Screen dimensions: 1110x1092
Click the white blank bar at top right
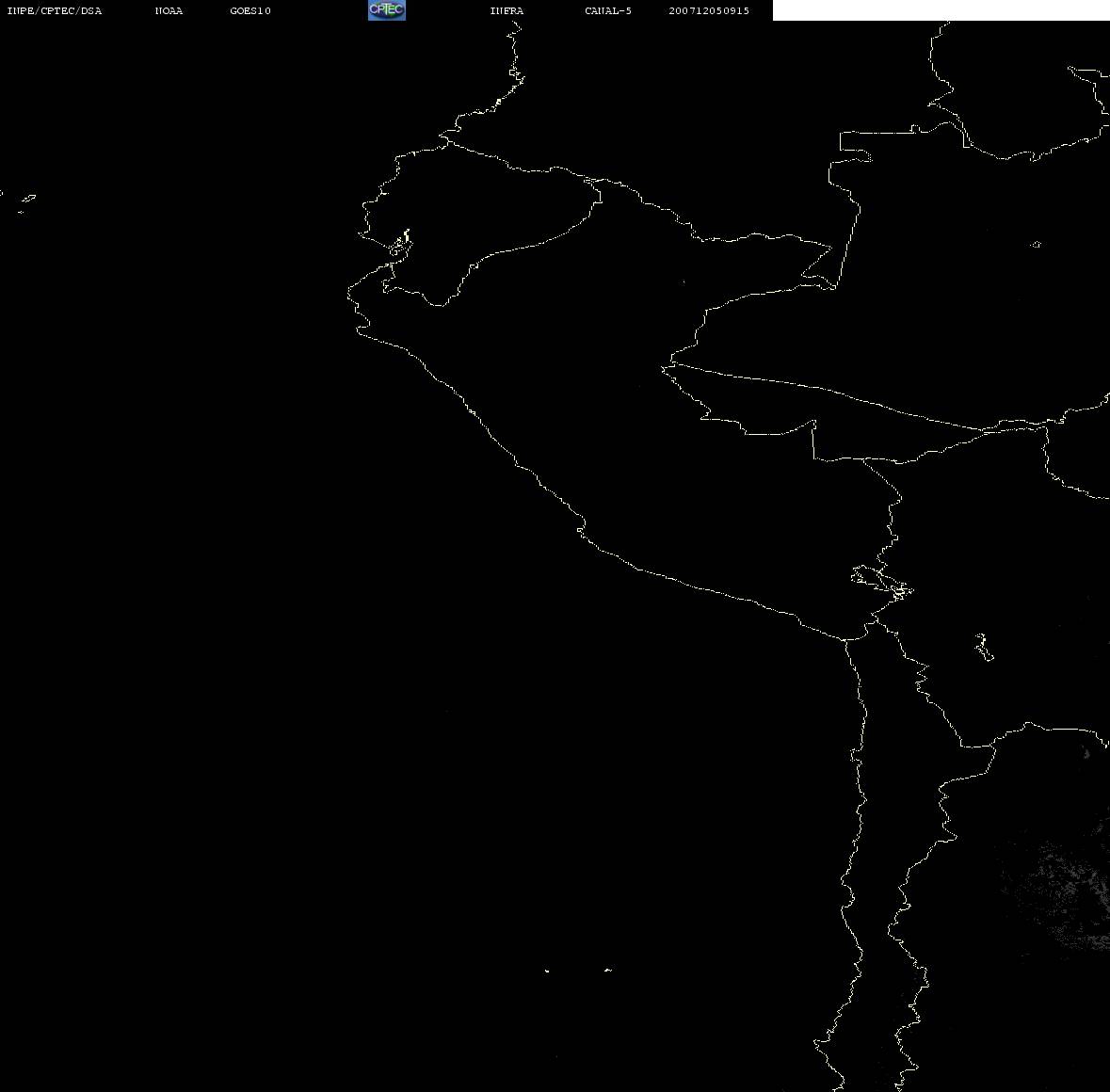pos(941,10)
